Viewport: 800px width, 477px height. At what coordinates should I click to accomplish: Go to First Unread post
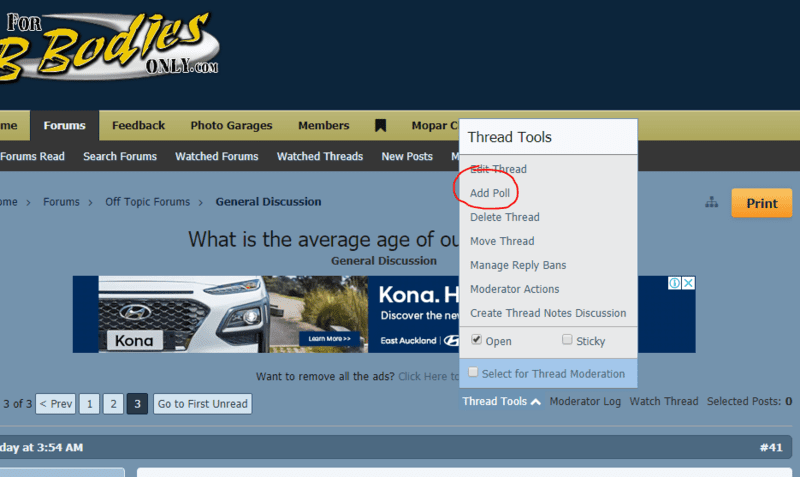203,404
